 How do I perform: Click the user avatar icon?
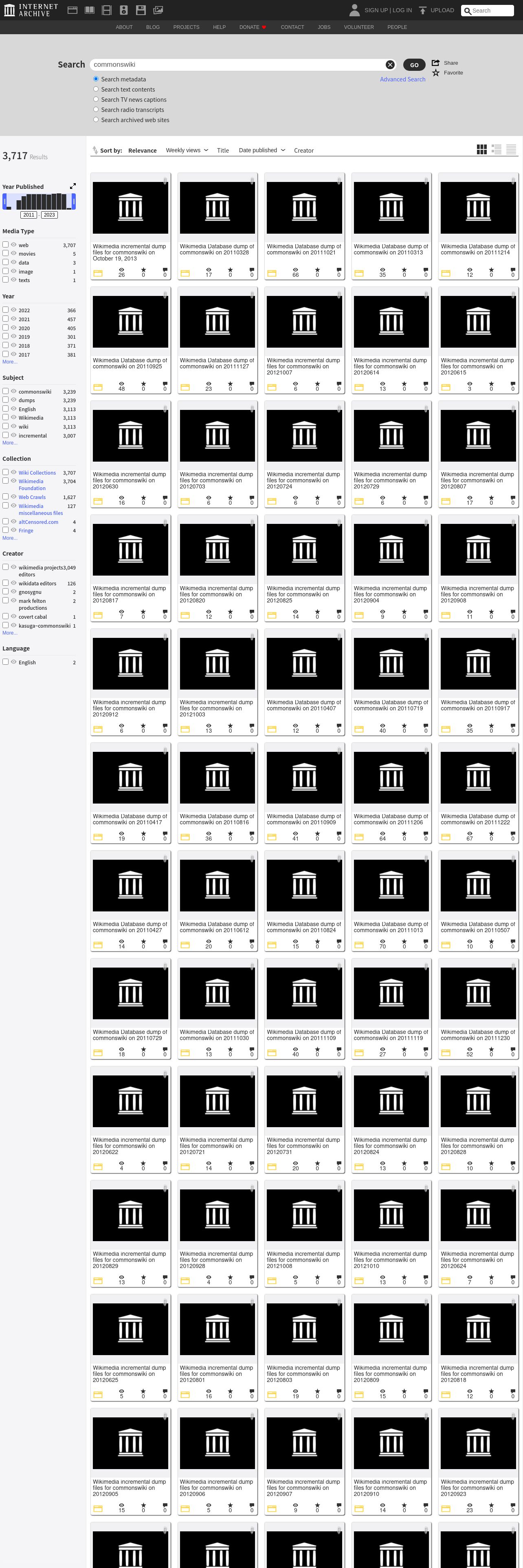tap(354, 10)
